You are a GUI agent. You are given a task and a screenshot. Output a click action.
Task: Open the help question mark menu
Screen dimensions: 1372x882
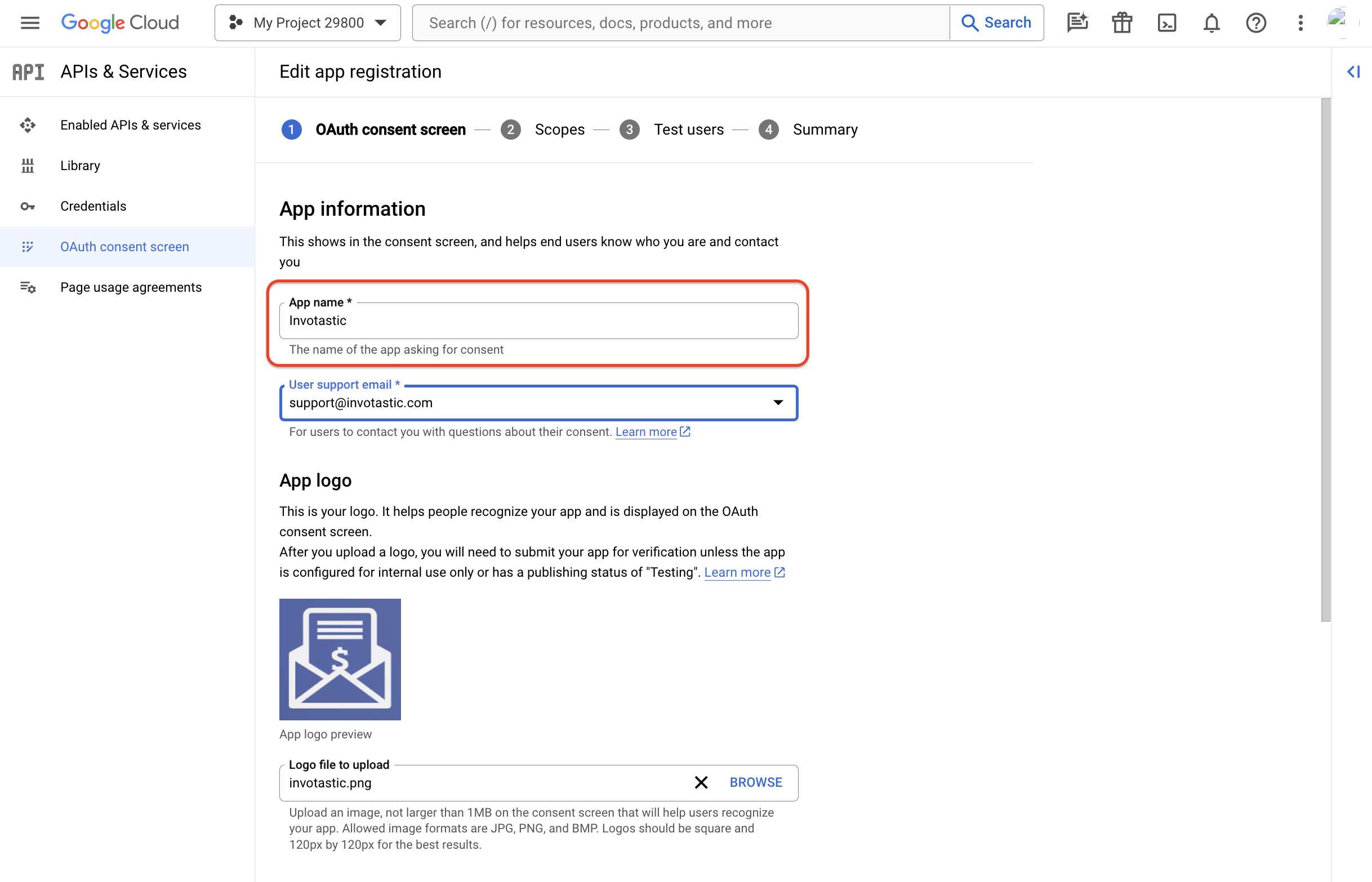(1256, 23)
